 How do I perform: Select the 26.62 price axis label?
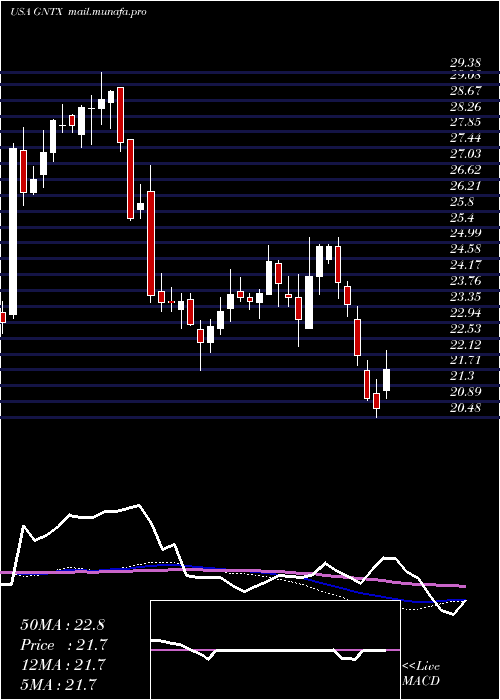465,170
